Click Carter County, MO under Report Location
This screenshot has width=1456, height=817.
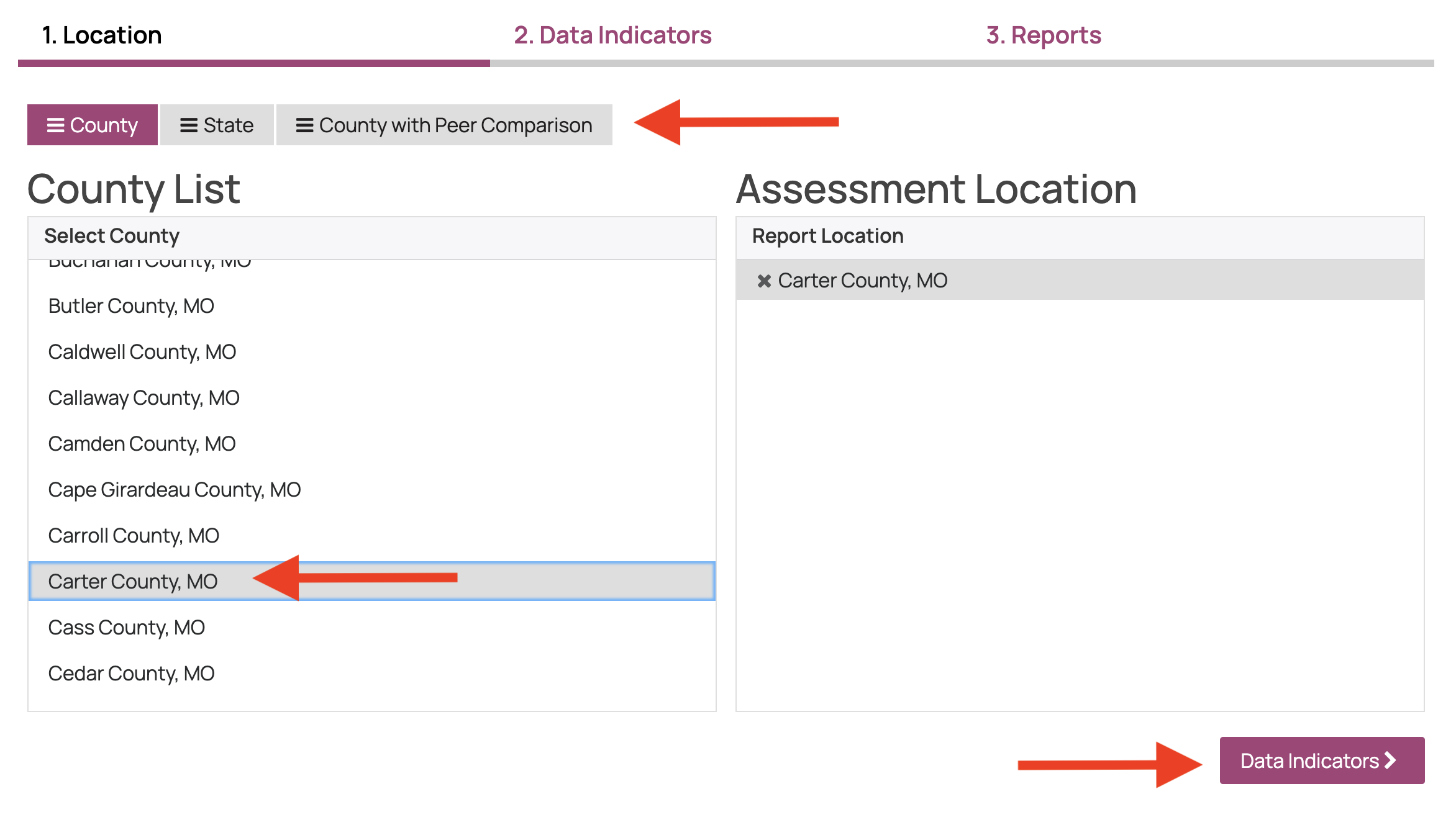pyautogui.click(x=862, y=280)
